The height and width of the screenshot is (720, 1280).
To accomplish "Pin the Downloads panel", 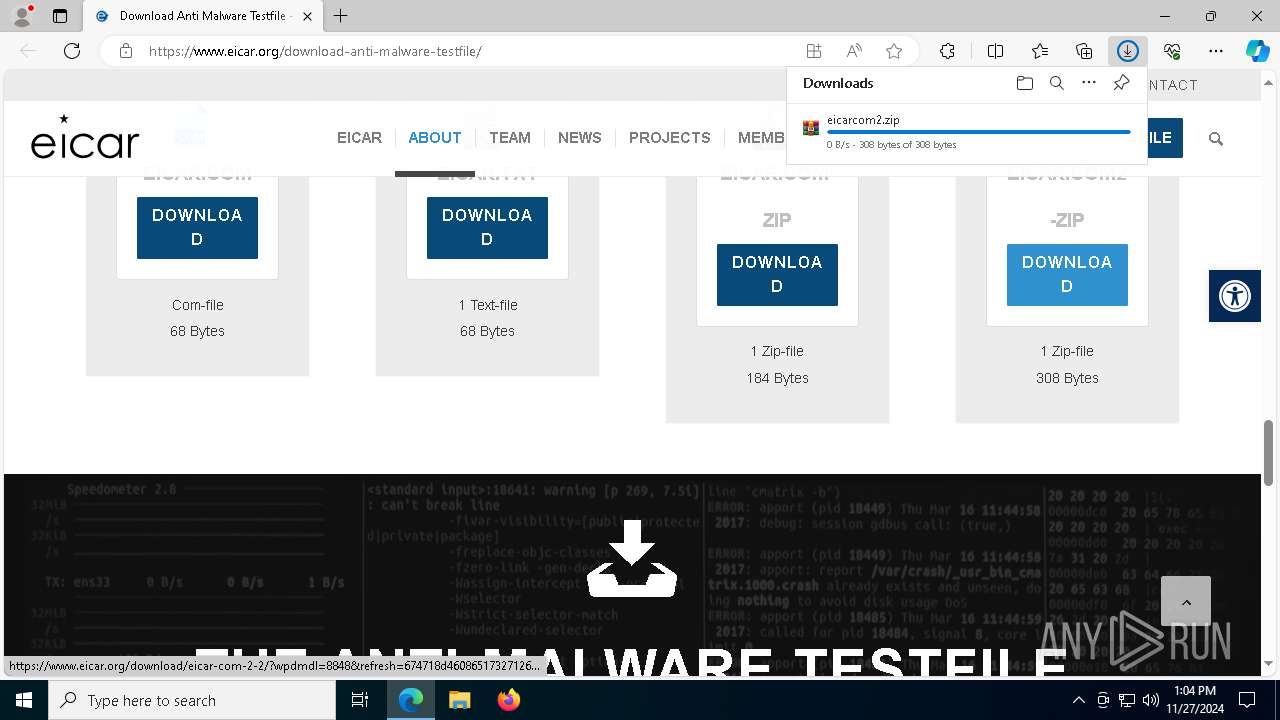I will click(1121, 83).
